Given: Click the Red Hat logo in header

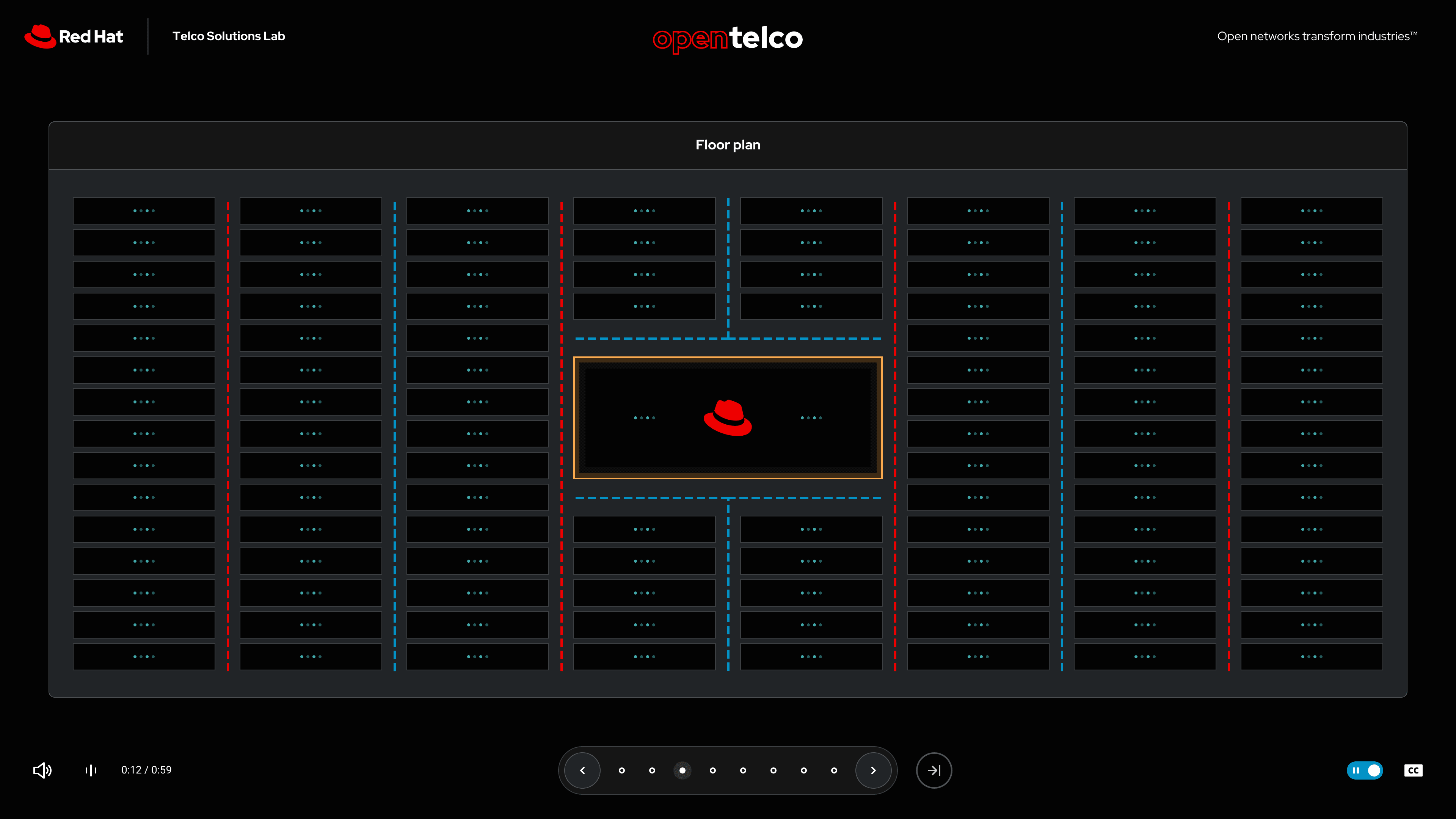Looking at the screenshot, I should pos(74,36).
